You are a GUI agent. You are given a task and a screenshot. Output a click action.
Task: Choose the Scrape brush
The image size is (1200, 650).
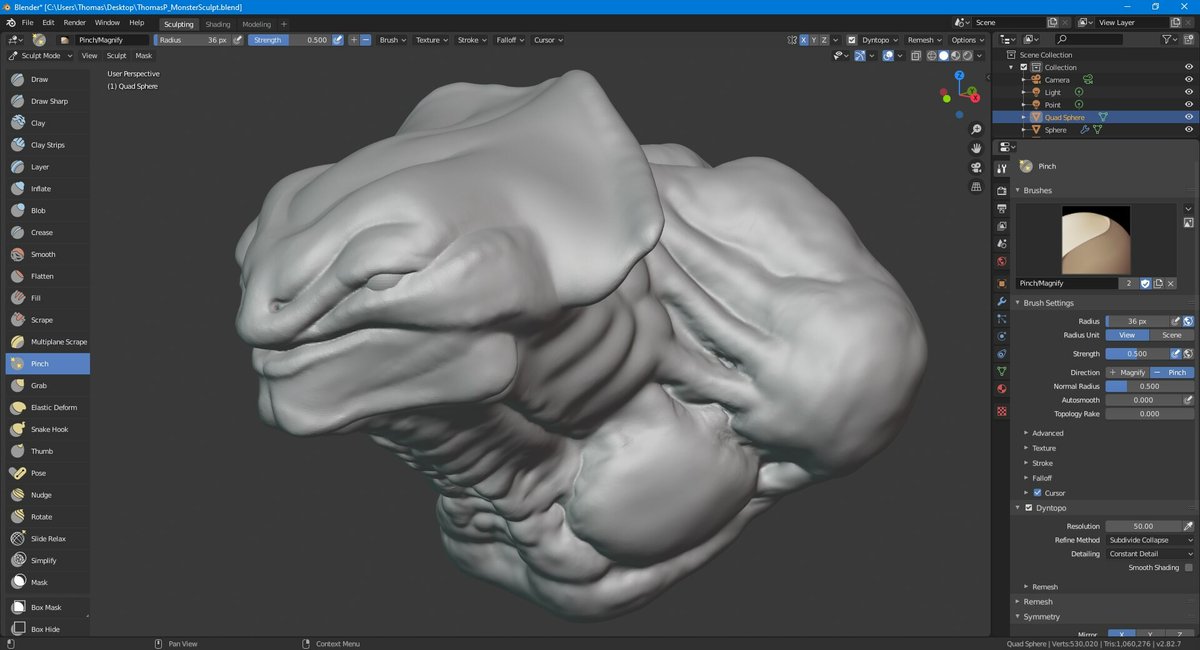click(x=47, y=320)
